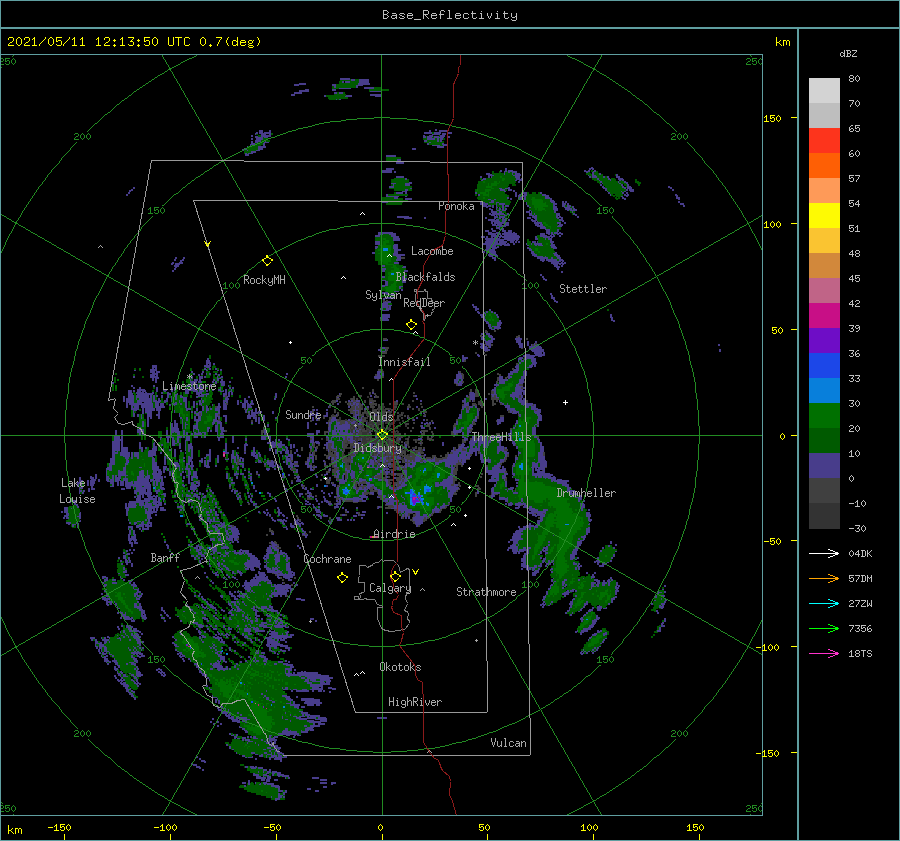Click the Lacombe city label
The image size is (900, 841).
pyautogui.click(x=432, y=251)
